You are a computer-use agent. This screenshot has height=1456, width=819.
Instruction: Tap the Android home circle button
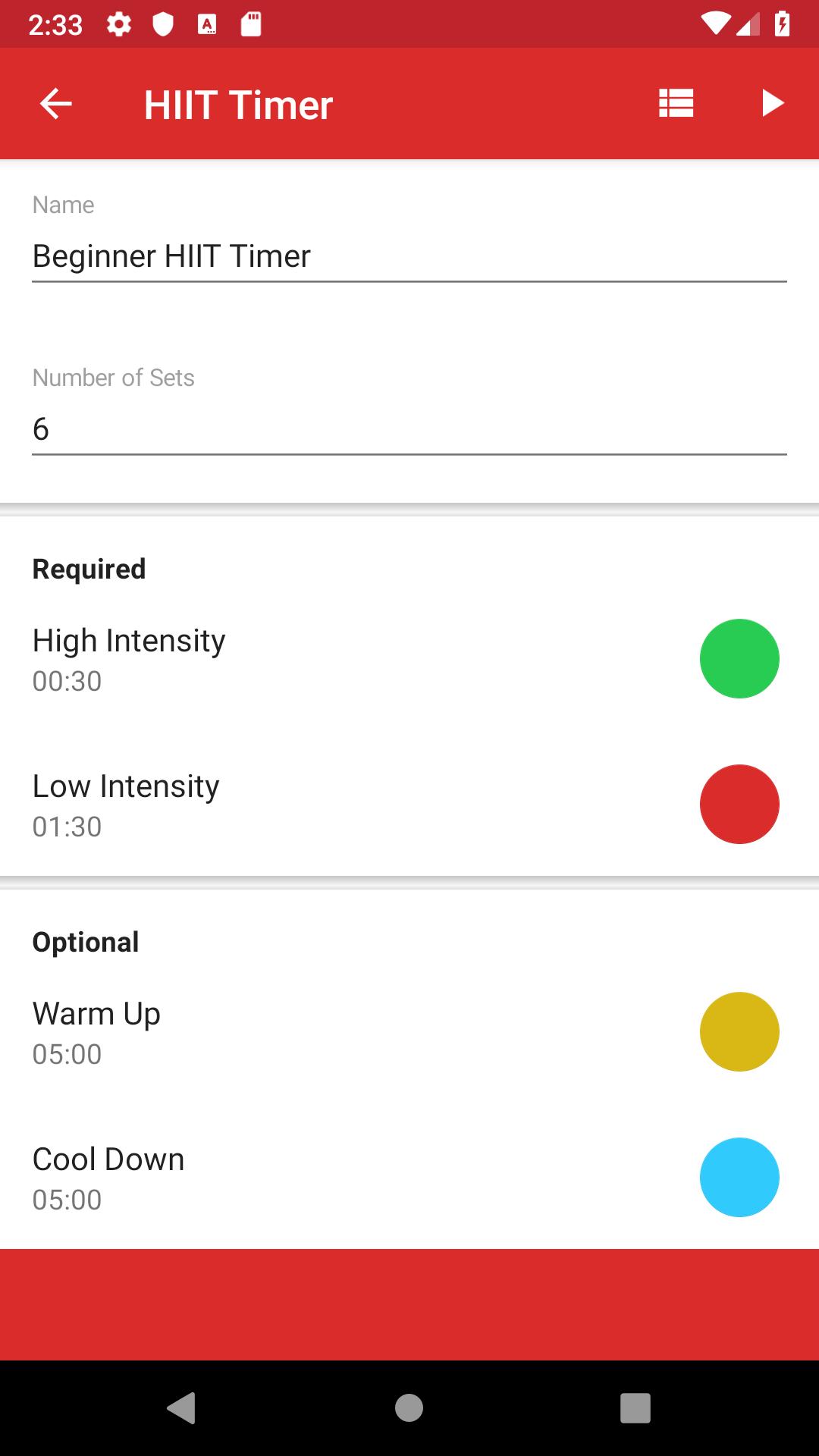tap(409, 1408)
